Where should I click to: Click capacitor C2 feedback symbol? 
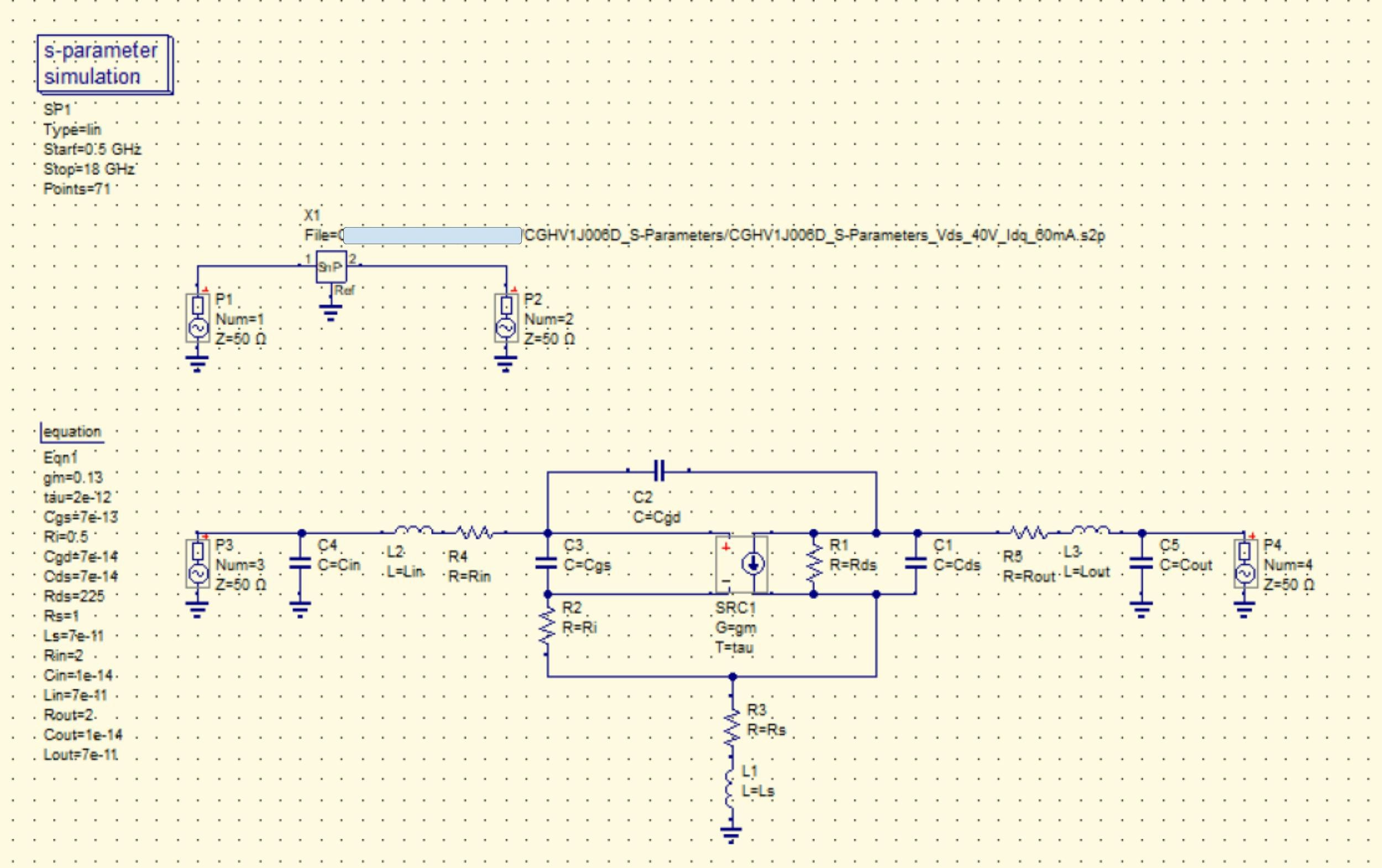pos(659,471)
